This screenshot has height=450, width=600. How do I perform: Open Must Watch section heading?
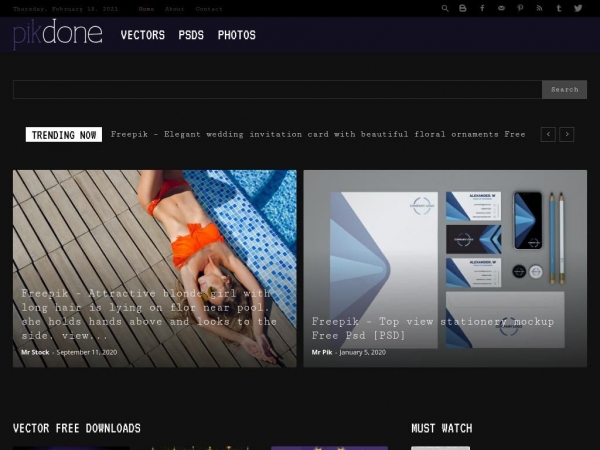coord(442,428)
